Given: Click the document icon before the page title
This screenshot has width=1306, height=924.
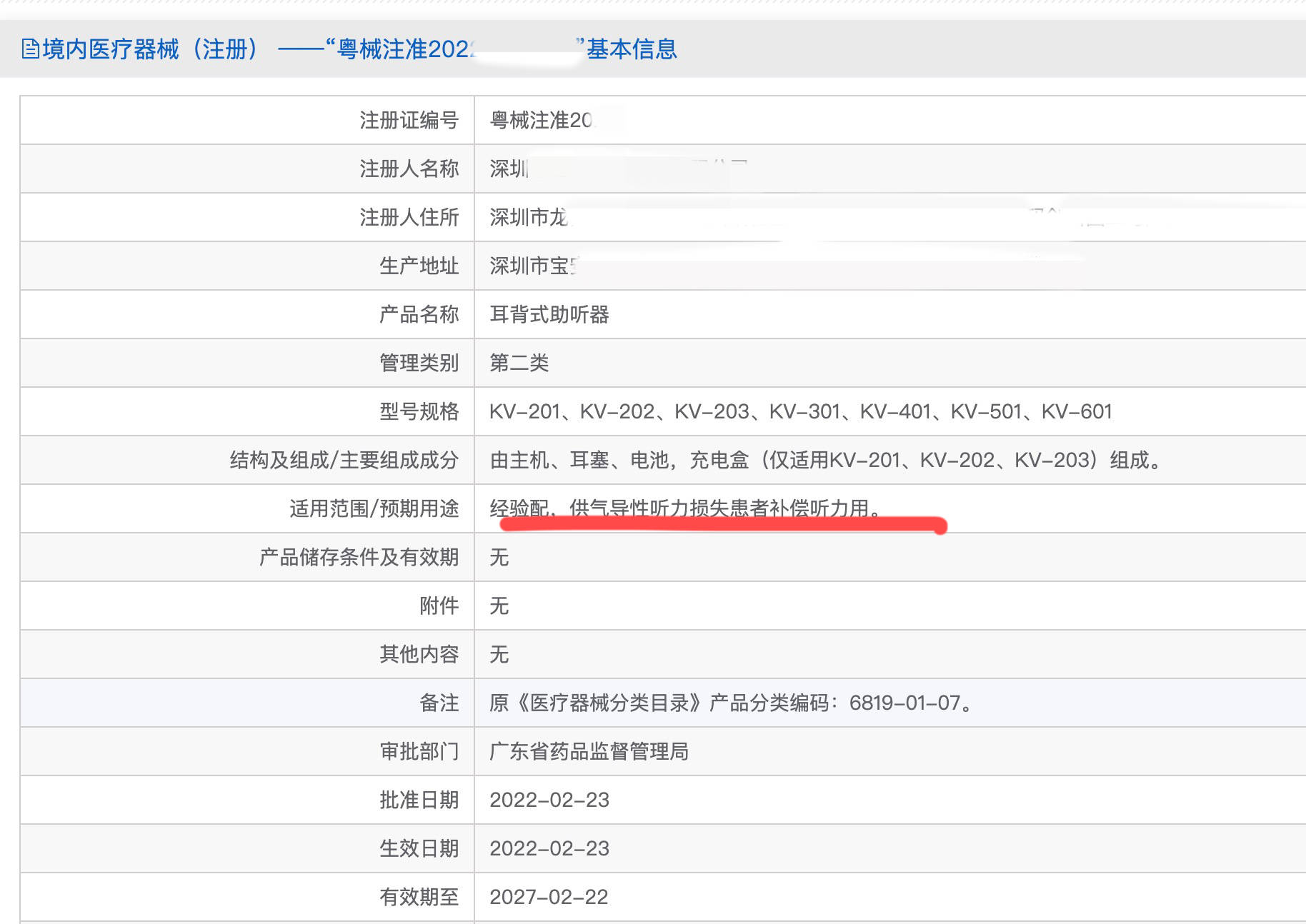Looking at the screenshot, I should (x=29, y=50).
